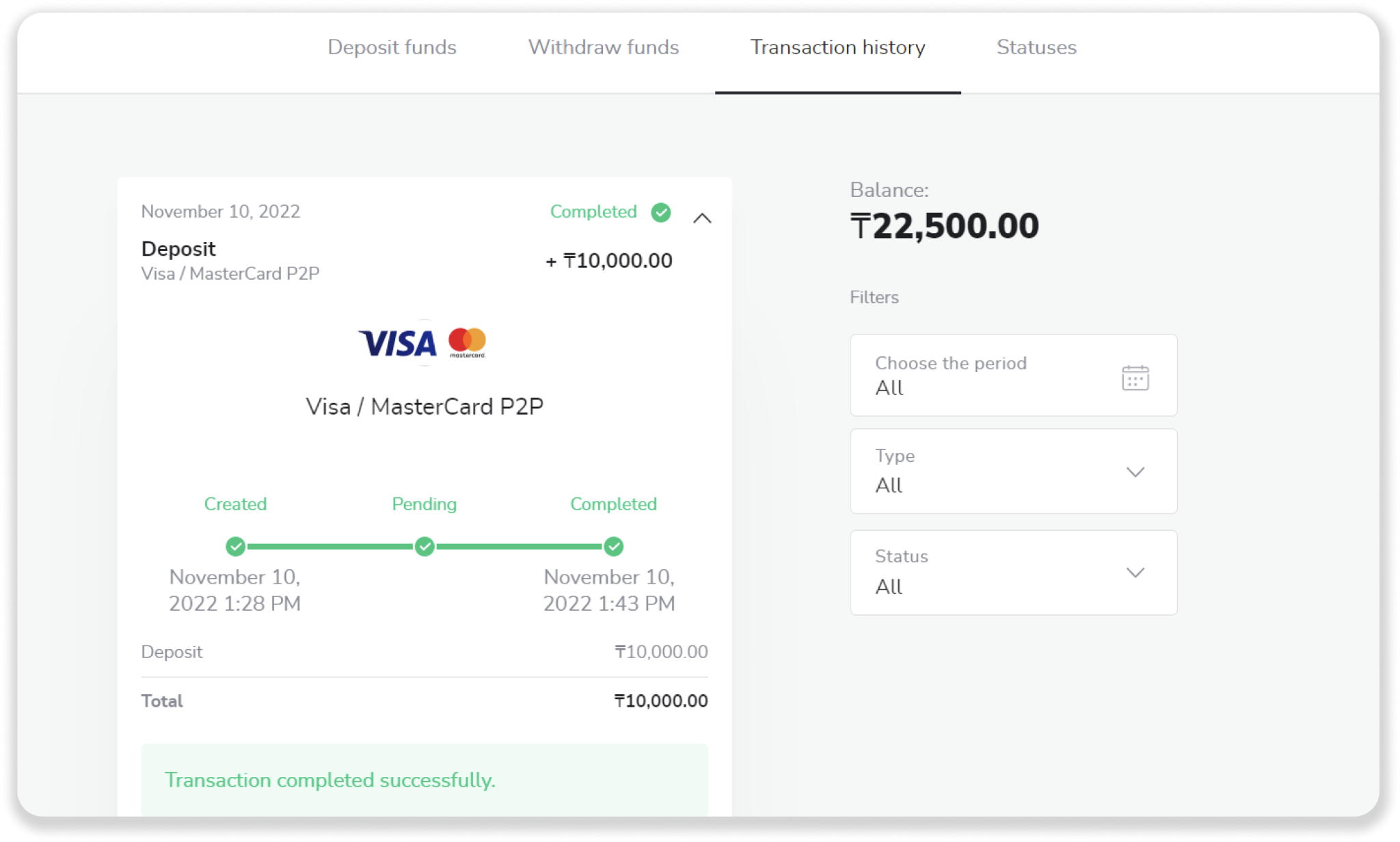This screenshot has height=842, width=1400.
Task: Click the calendar icon in period filter
Action: 1135,378
